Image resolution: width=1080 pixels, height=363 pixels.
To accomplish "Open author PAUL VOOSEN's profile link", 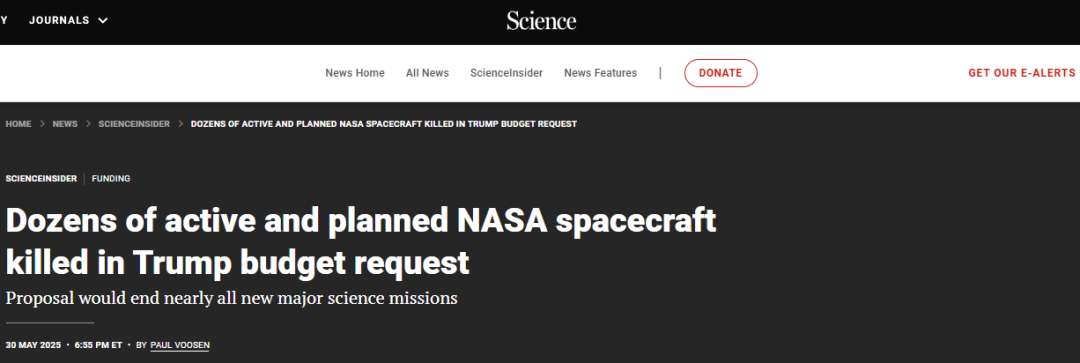I will [179, 344].
